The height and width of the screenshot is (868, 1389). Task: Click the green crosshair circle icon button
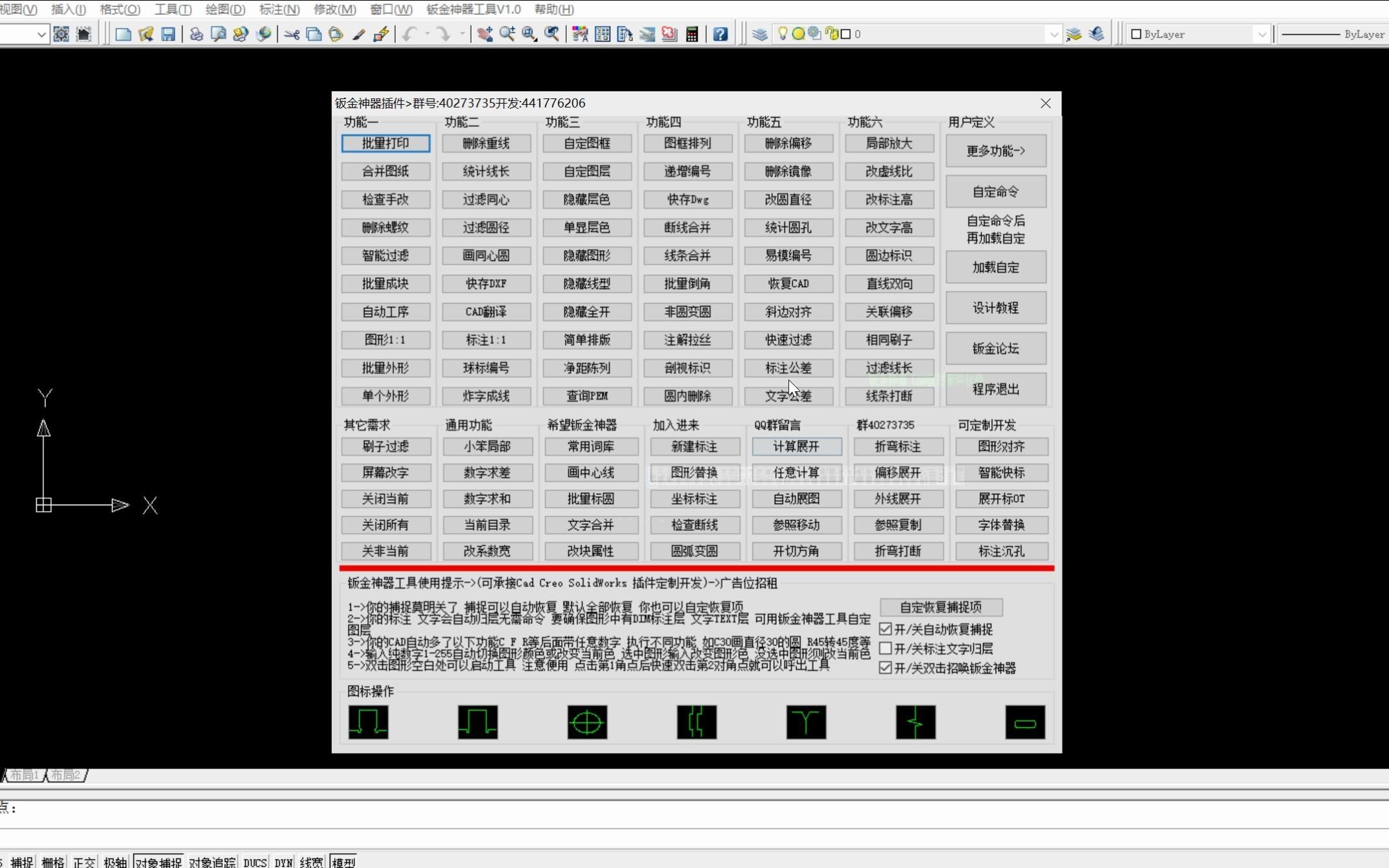587,722
